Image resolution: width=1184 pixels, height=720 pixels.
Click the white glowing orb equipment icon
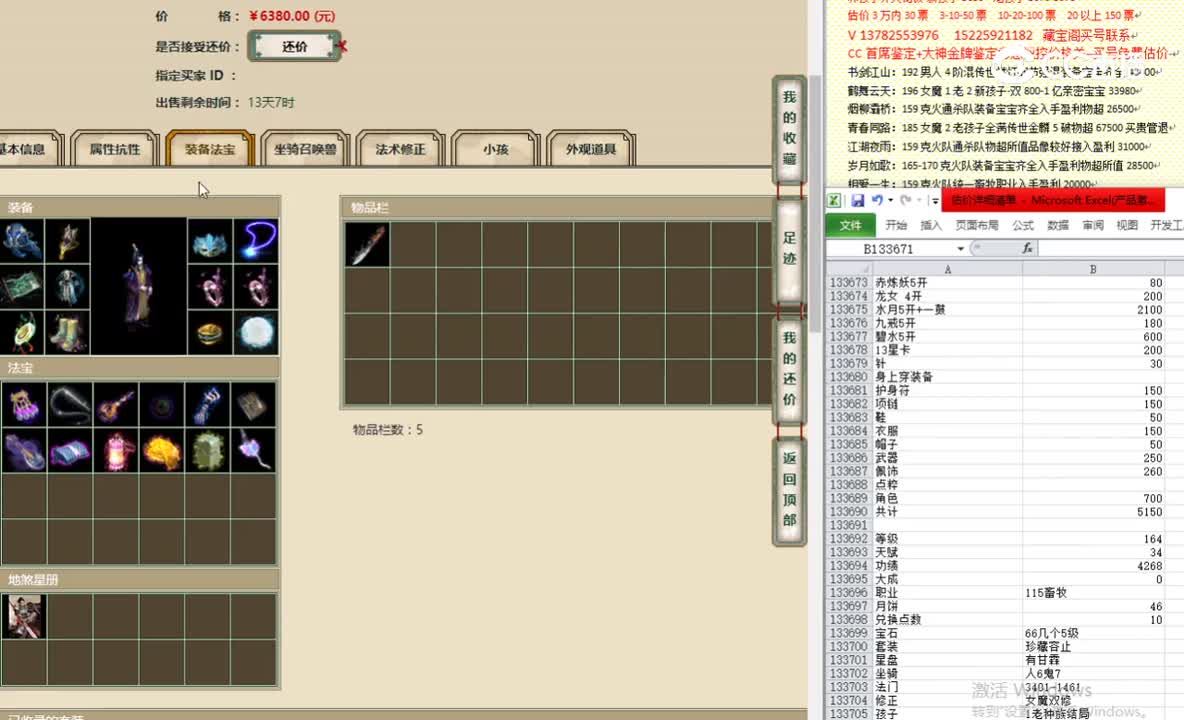point(256,332)
